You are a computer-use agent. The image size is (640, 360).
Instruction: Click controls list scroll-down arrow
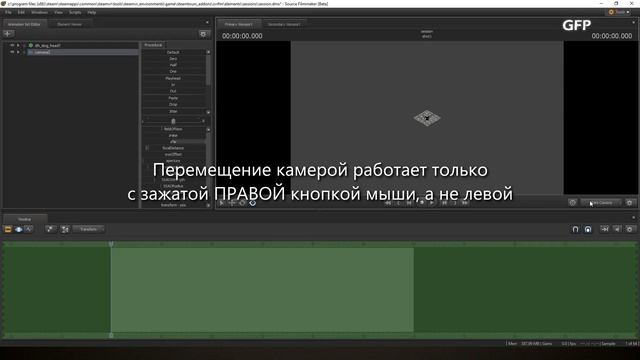click(208, 205)
